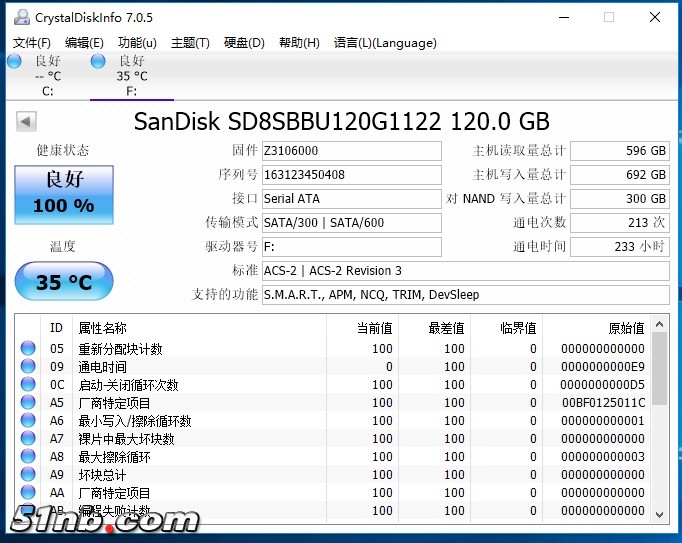Image resolution: width=682 pixels, height=543 pixels.
Task: Select the row 裸片中最大坏块数
Action: [x=334, y=439]
